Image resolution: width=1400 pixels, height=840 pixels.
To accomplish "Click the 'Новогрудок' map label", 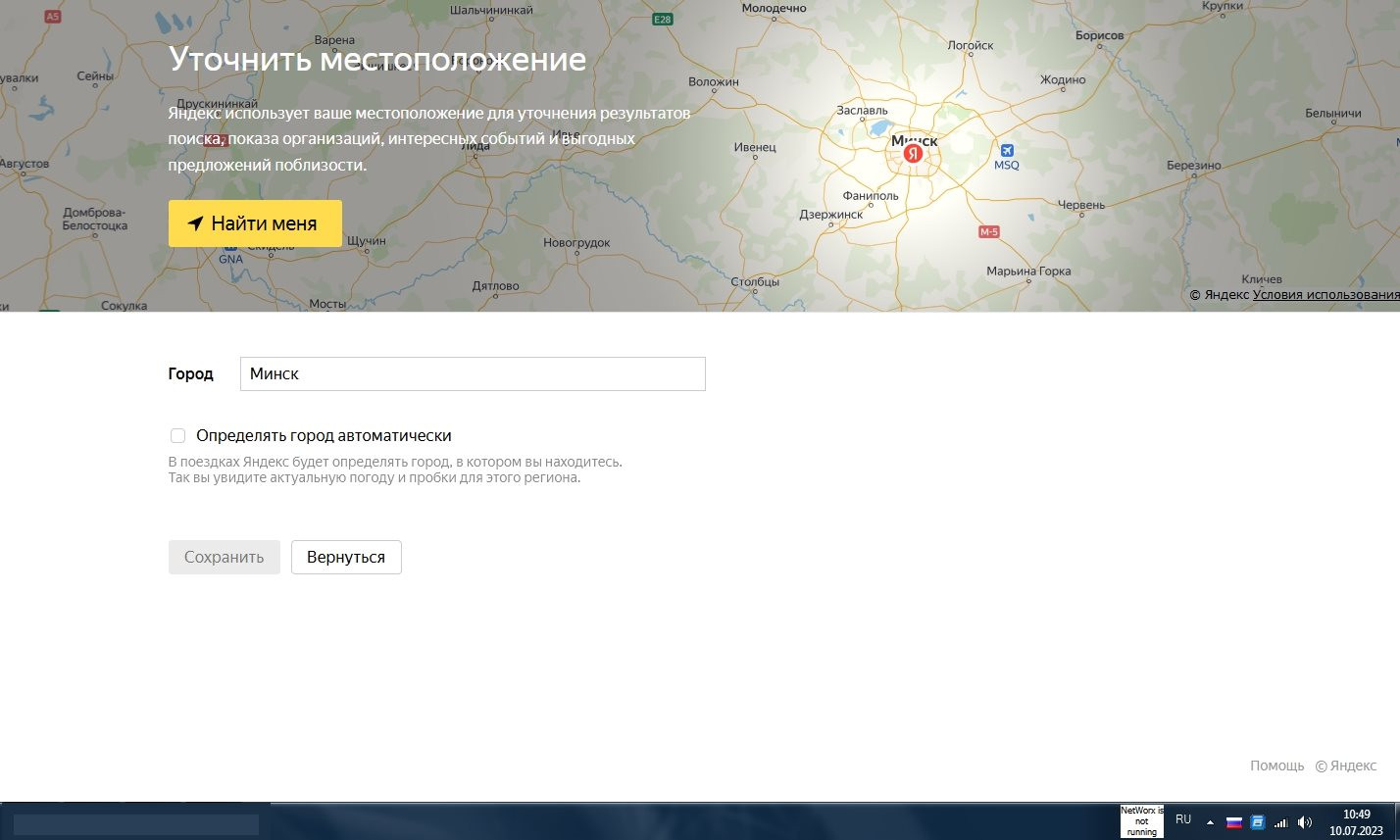I will pyautogui.click(x=576, y=242).
